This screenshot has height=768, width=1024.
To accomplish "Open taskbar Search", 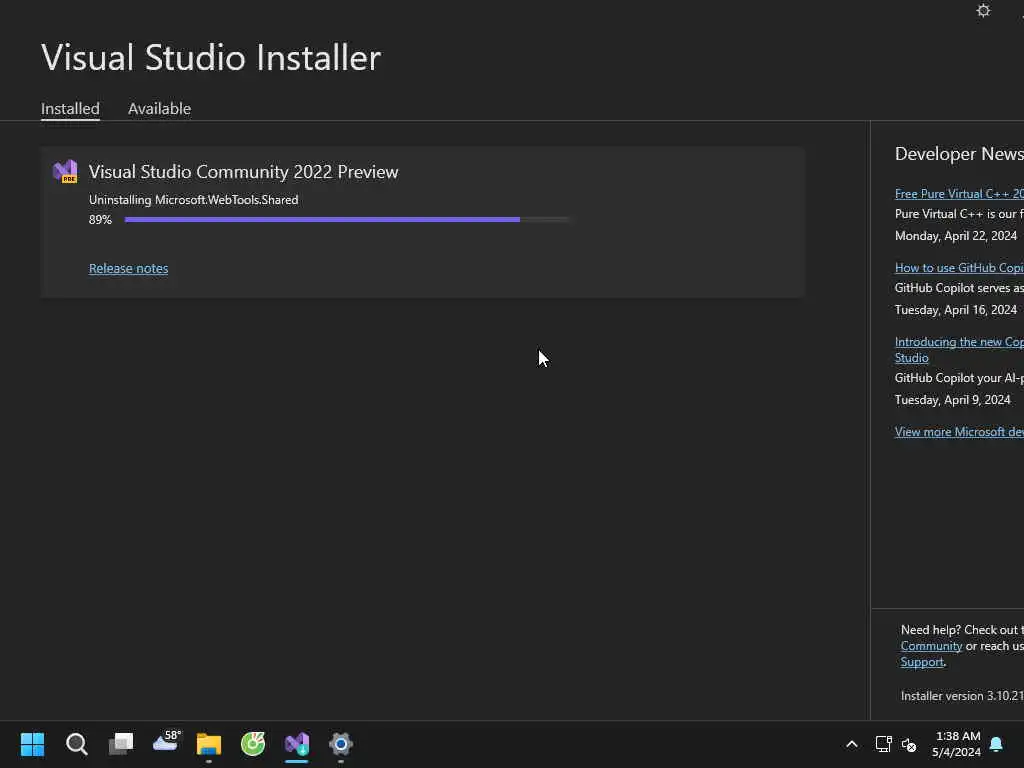I will point(76,744).
